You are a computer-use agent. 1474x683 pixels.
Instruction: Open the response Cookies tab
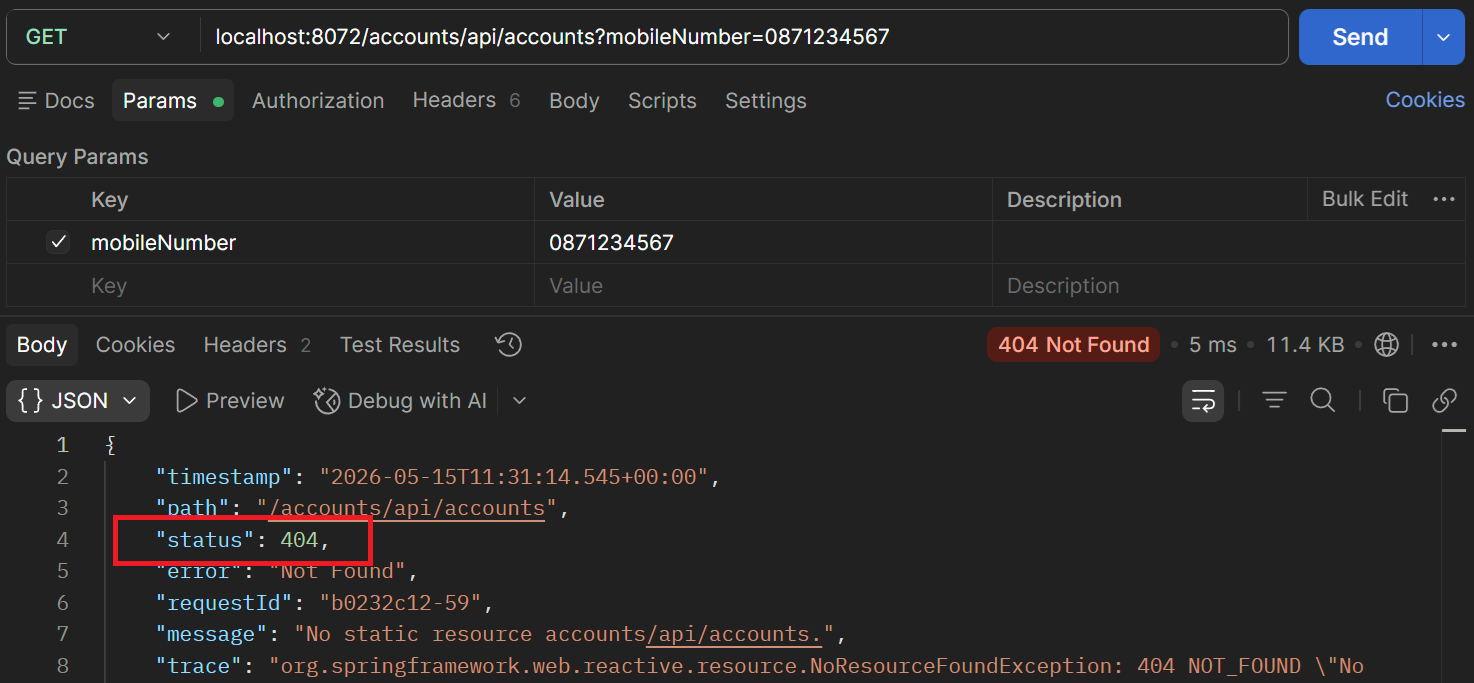click(x=135, y=345)
